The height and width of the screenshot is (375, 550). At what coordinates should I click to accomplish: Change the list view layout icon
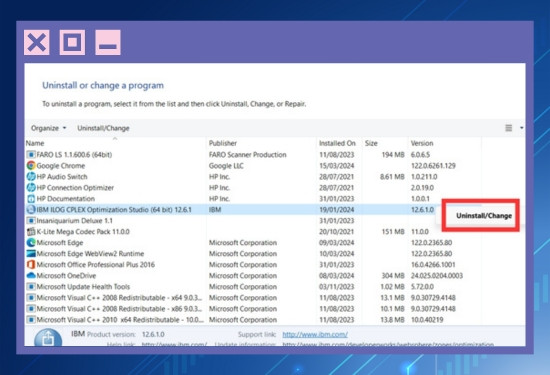[509, 128]
